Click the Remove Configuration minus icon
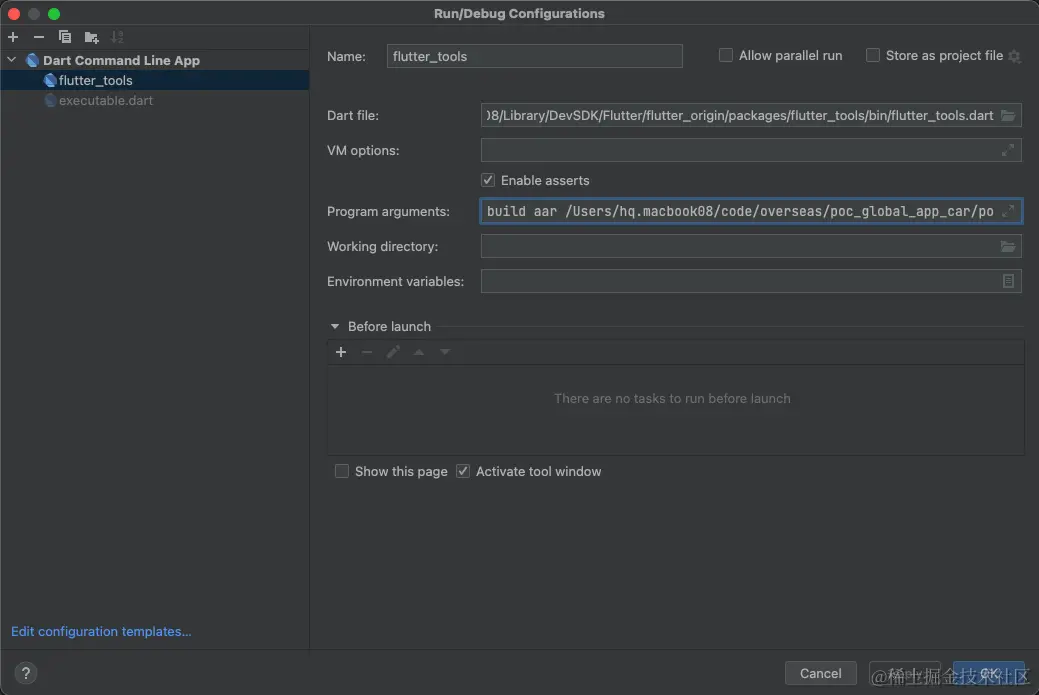The width and height of the screenshot is (1039, 695). 39,37
